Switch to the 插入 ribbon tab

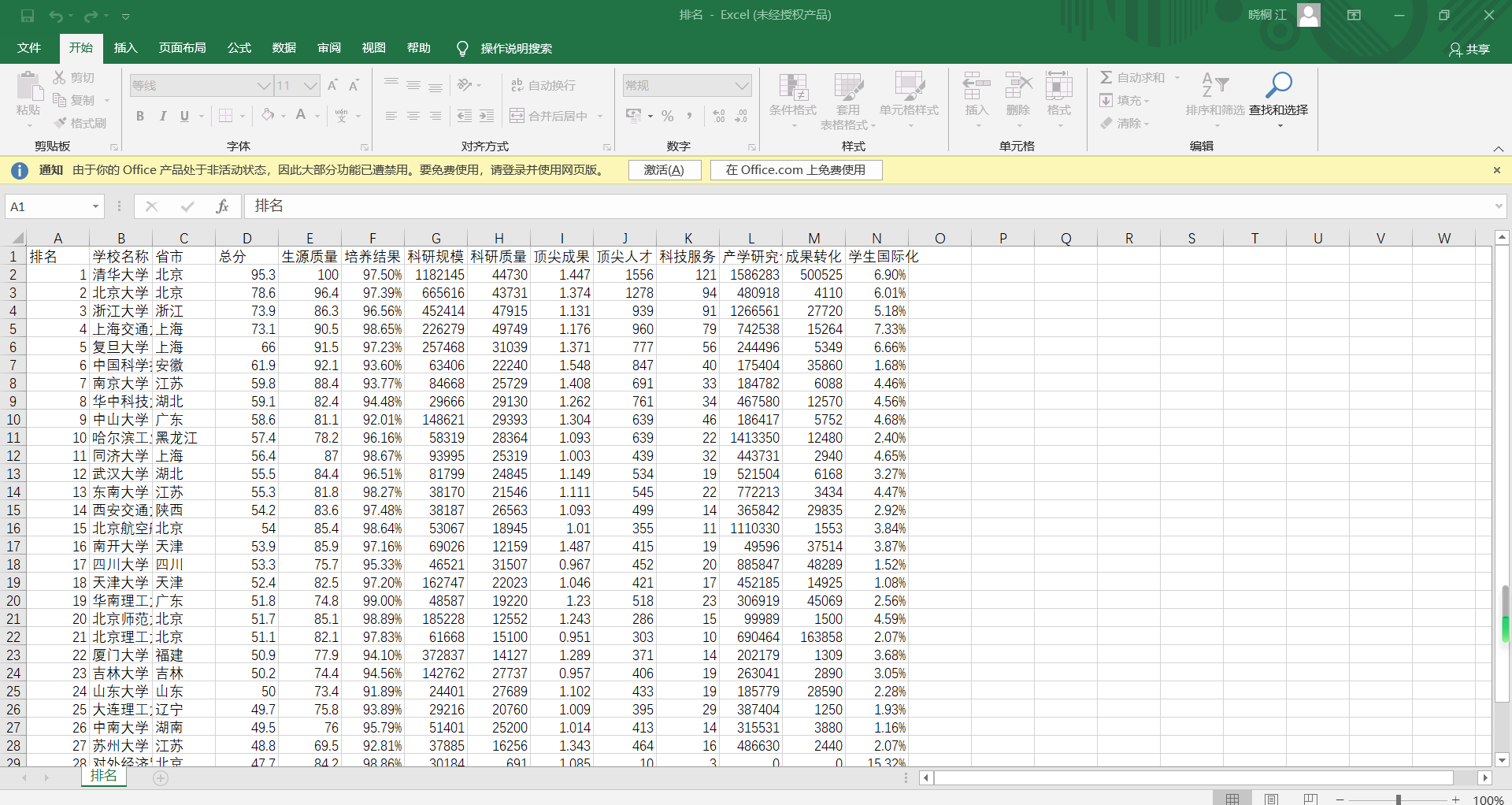[125, 48]
